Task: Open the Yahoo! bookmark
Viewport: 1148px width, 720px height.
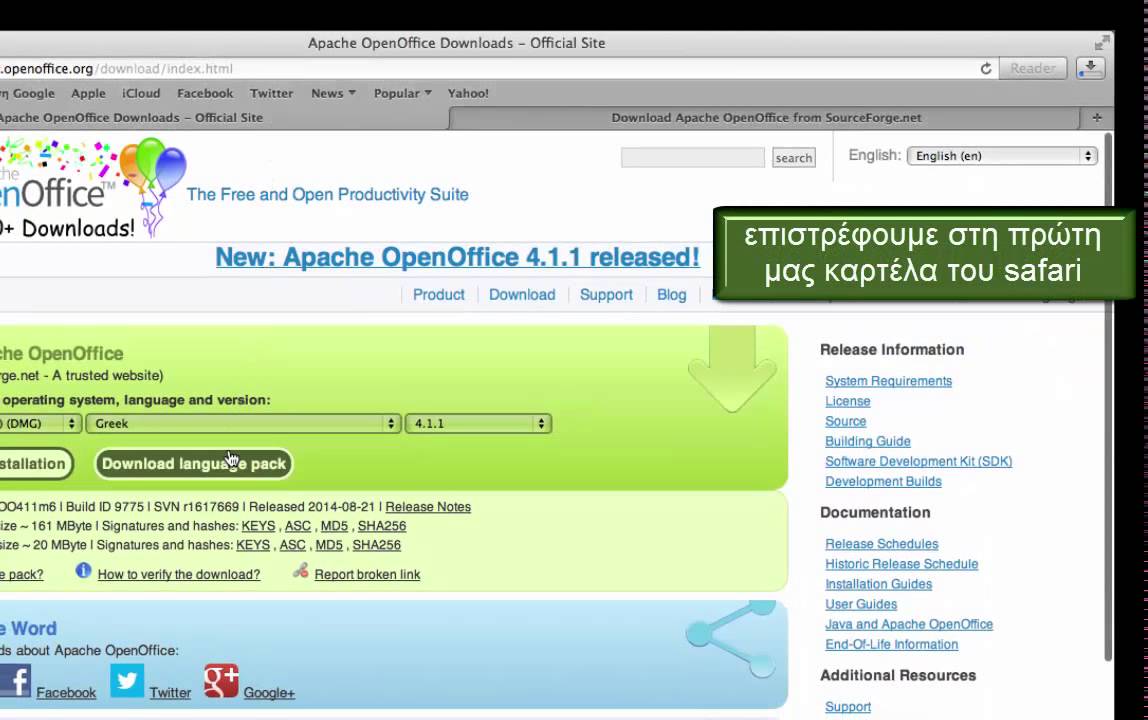Action: click(468, 93)
